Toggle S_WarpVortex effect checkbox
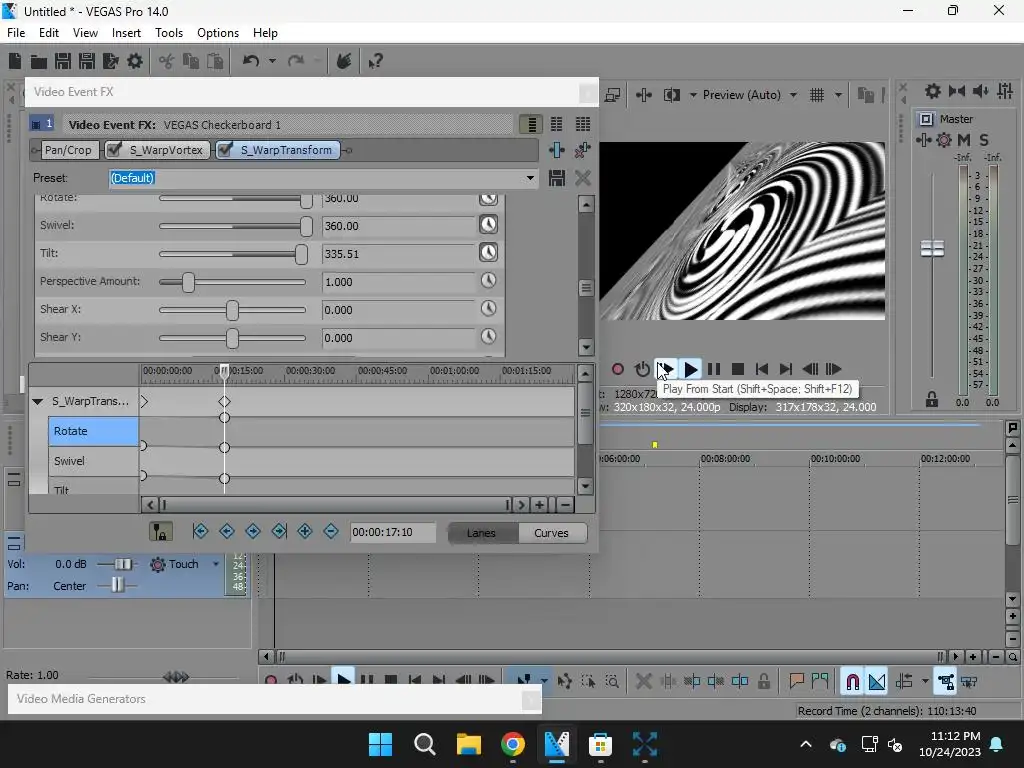The width and height of the screenshot is (1024, 768). click(114, 150)
